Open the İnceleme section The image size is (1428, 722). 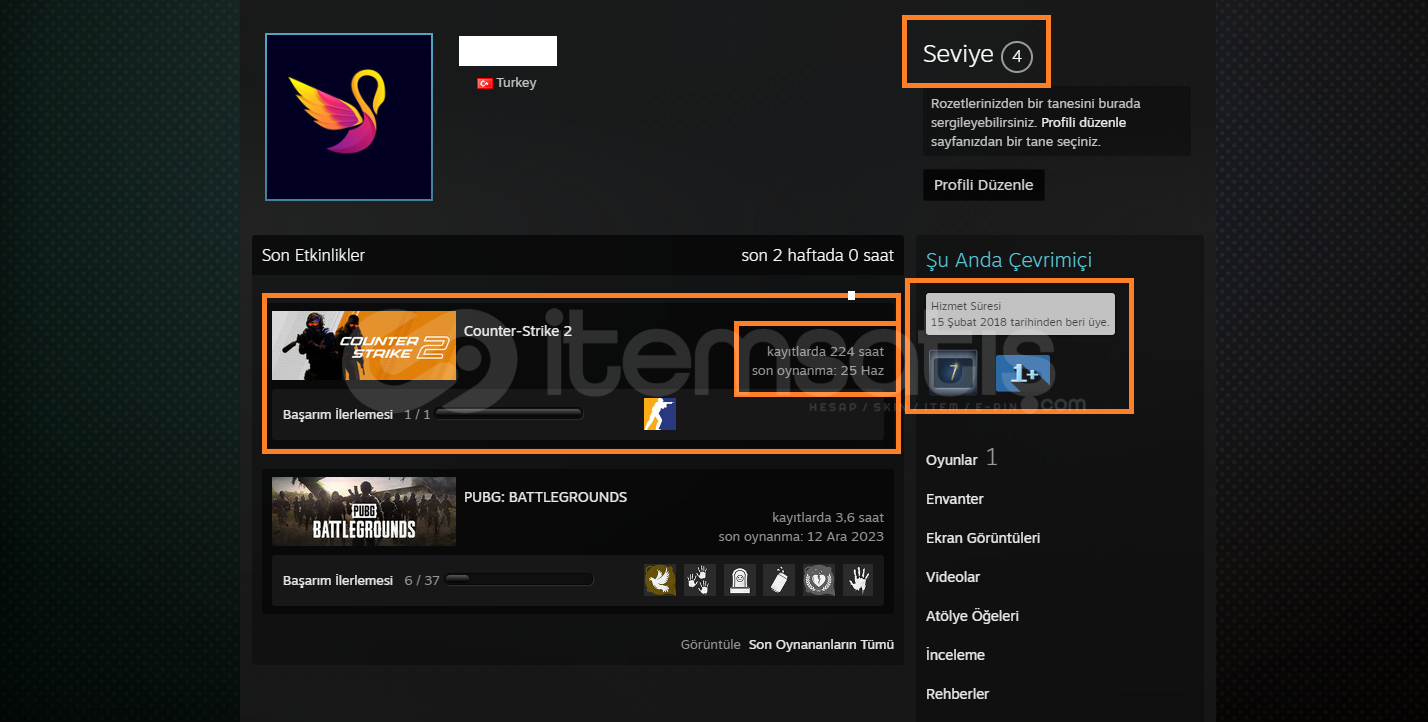click(x=955, y=655)
